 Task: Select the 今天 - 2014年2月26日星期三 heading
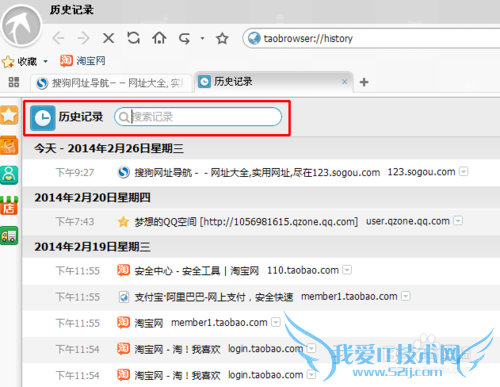pyautogui.click(x=109, y=148)
